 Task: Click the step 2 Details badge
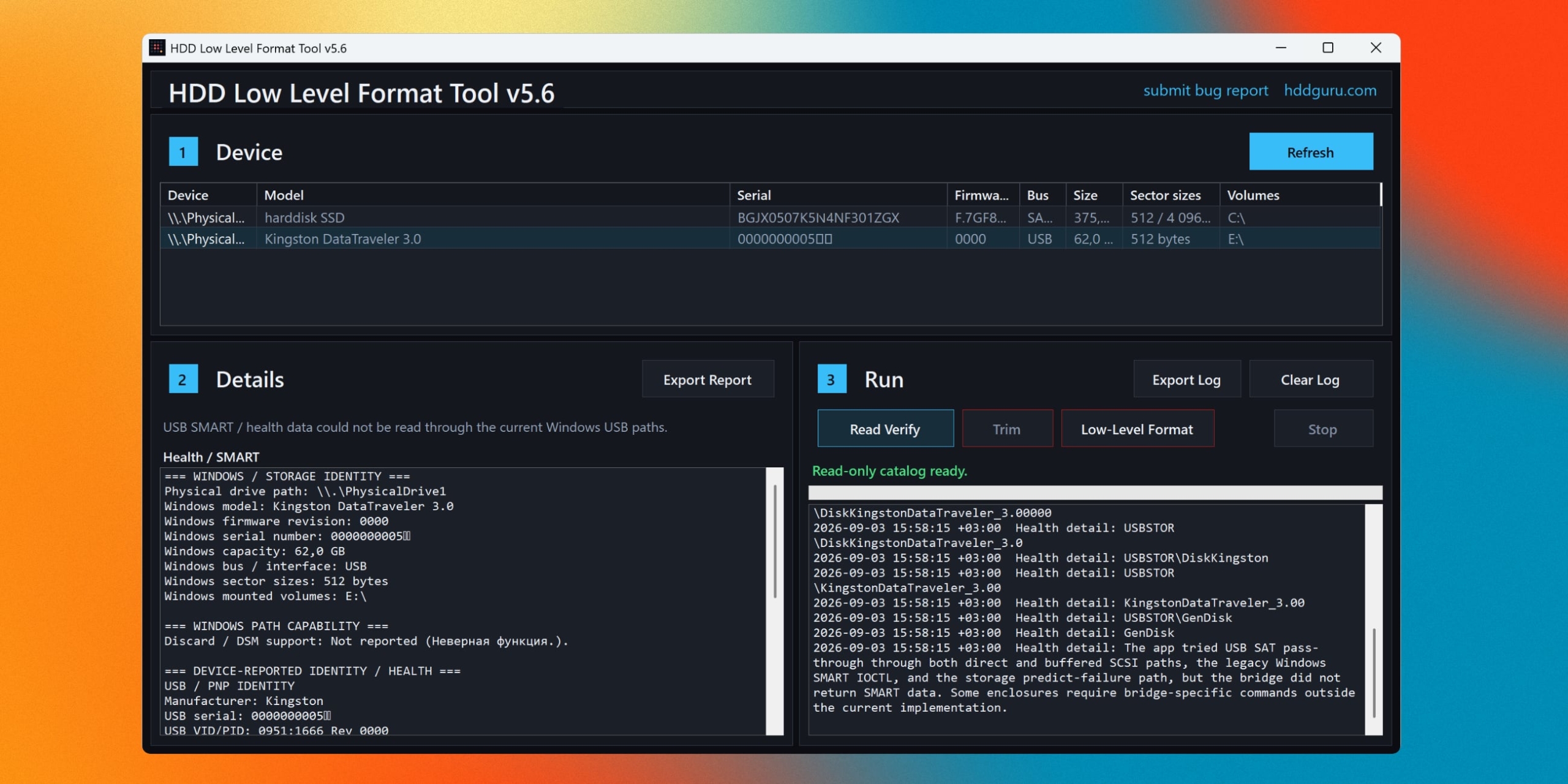(183, 379)
